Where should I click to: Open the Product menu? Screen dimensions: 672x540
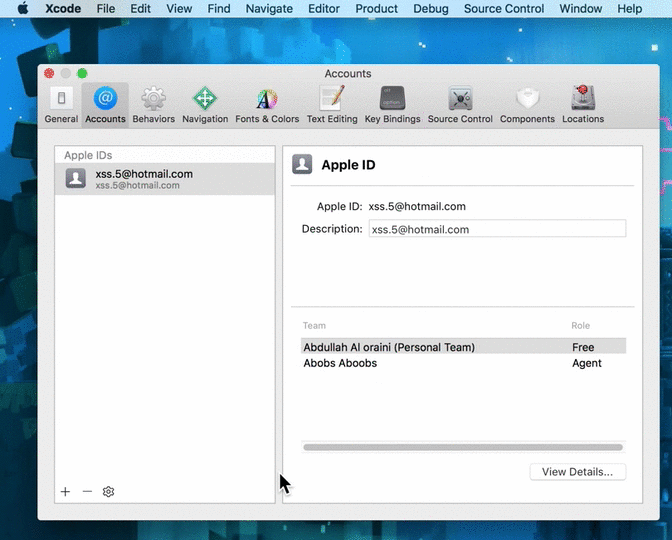pyautogui.click(x=376, y=9)
